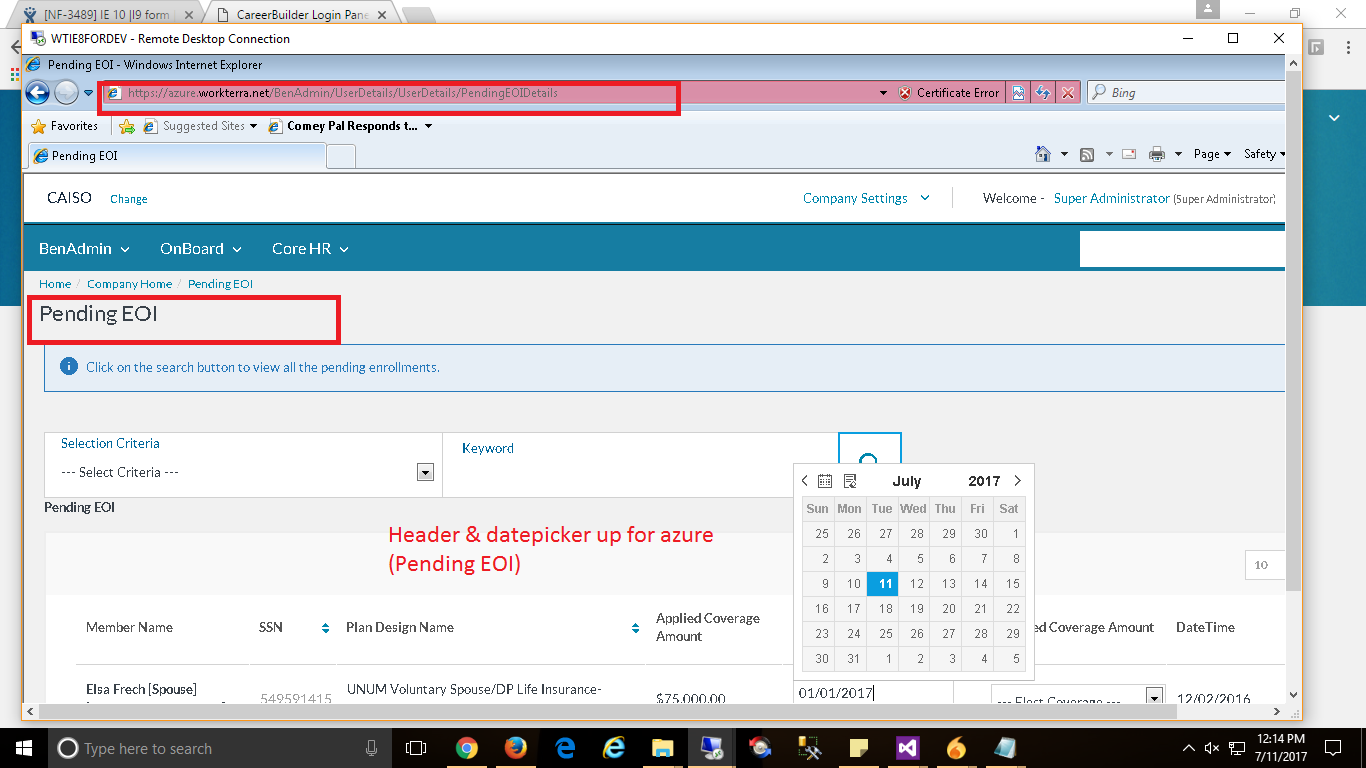Click the IE home icon
Image resolution: width=1366 pixels, height=768 pixels.
[x=1043, y=154]
